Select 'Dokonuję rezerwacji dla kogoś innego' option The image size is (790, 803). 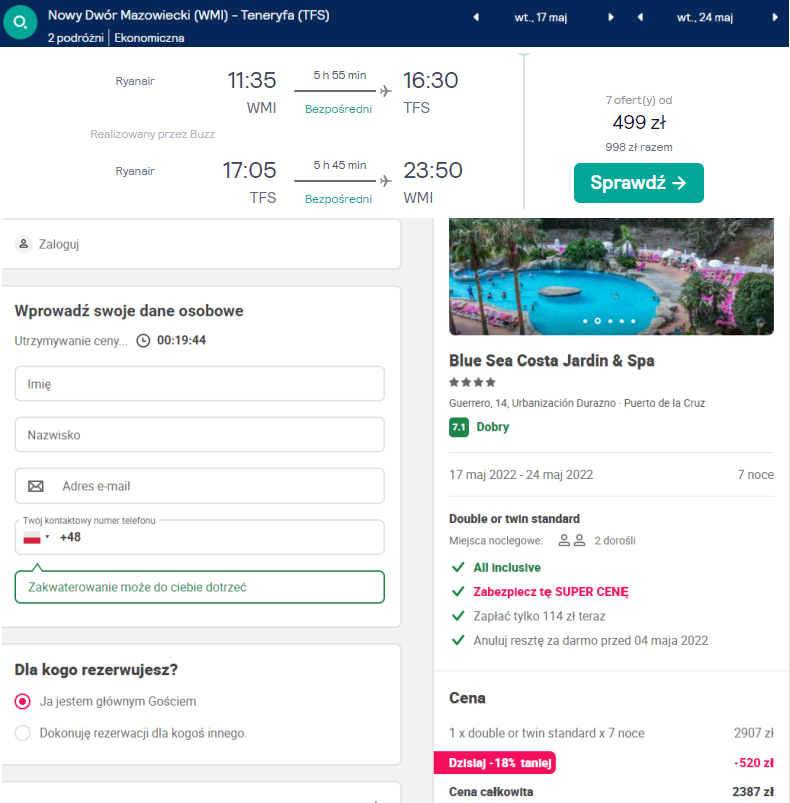pyautogui.click(x=23, y=733)
